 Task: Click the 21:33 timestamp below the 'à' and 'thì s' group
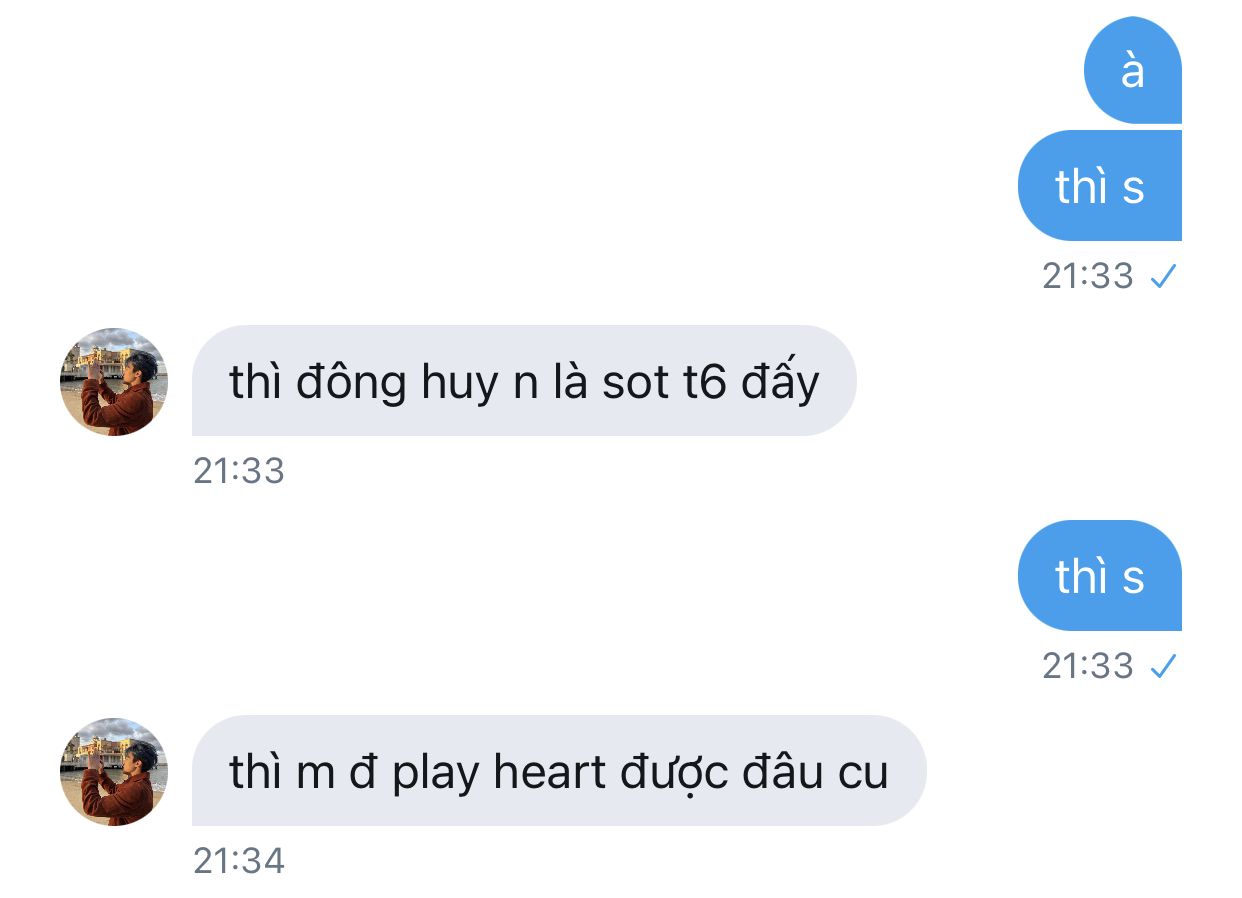pos(1088,276)
